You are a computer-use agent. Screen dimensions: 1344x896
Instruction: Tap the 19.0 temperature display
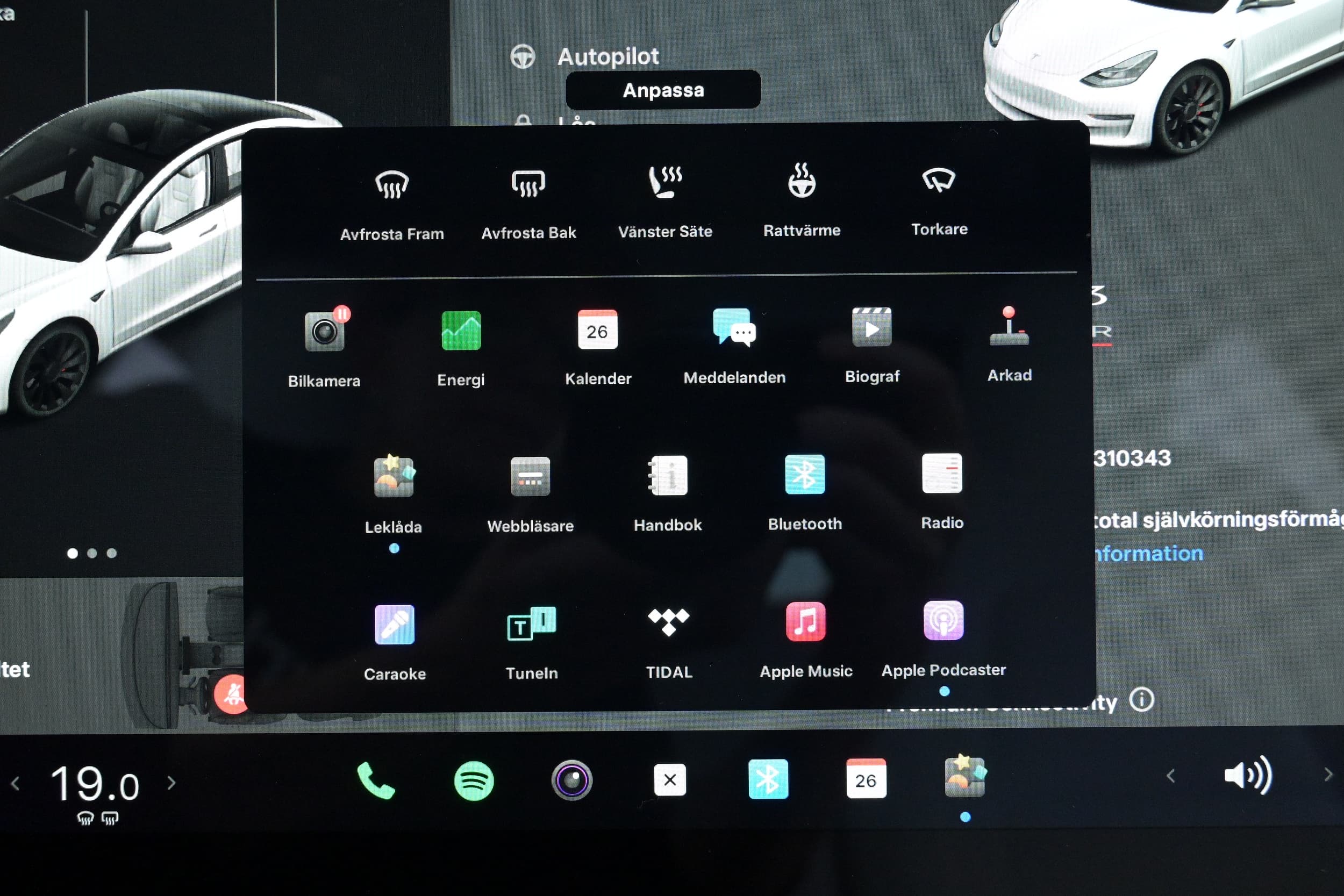[x=95, y=784]
